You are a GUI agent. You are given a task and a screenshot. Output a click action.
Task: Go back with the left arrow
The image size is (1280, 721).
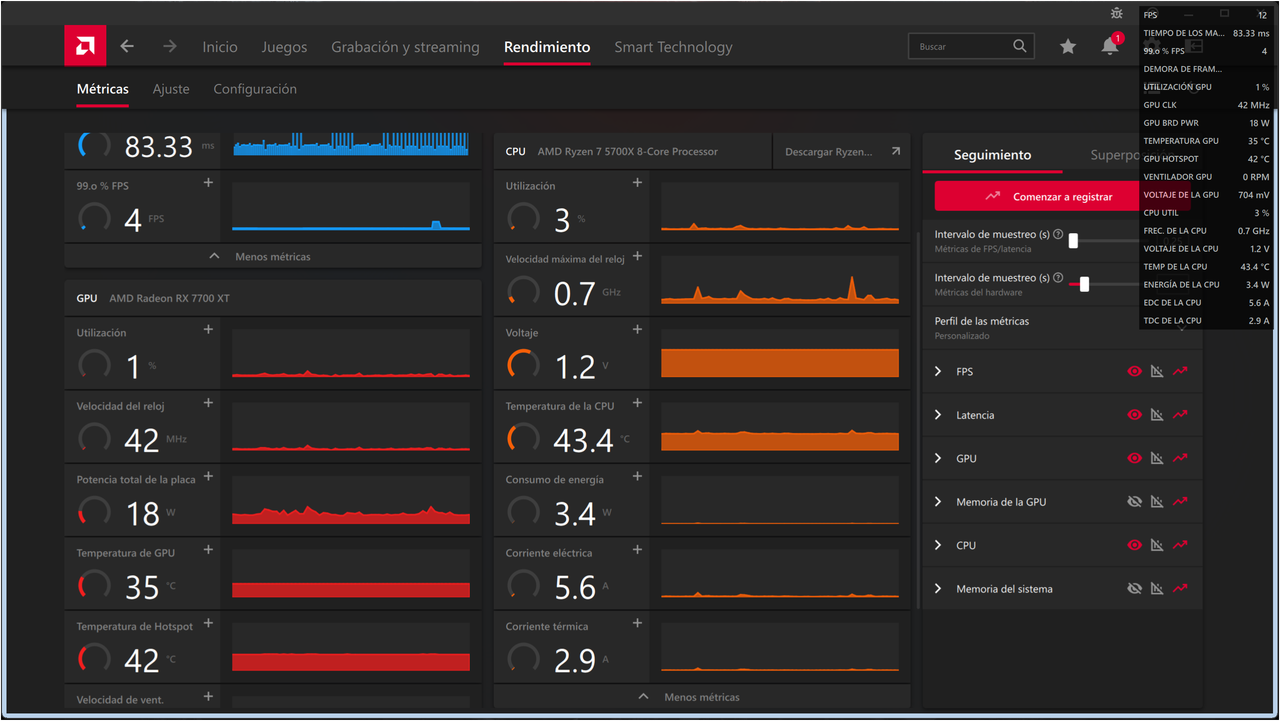tap(127, 46)
